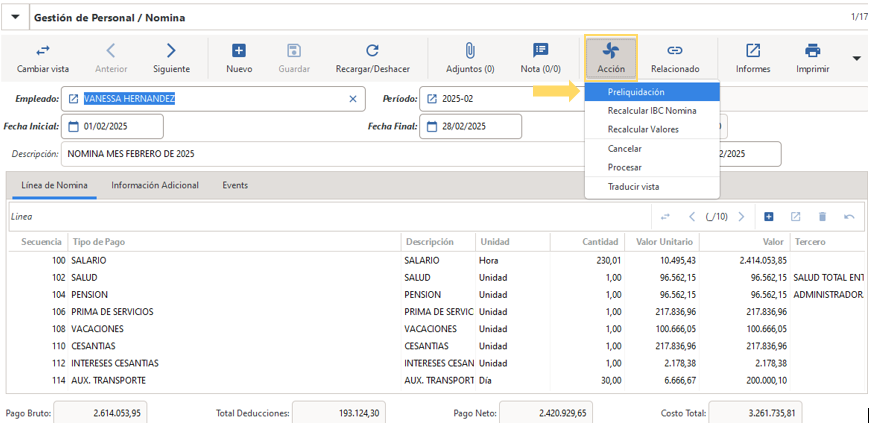869x423 pixels.
Task: Click the Empleado field VANESSA HERNANDEZ
Action: click(x=213, y=99)
